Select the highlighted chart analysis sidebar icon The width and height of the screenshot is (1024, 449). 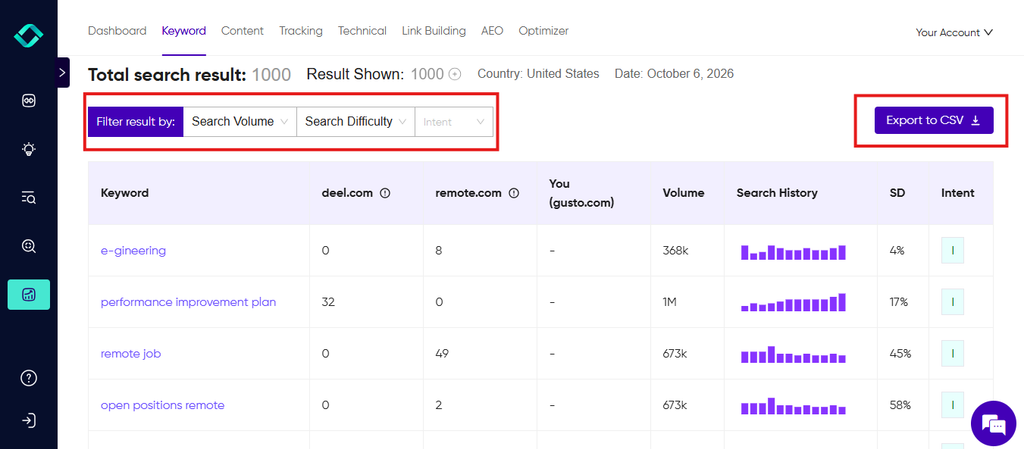click(x=29, y=294)
